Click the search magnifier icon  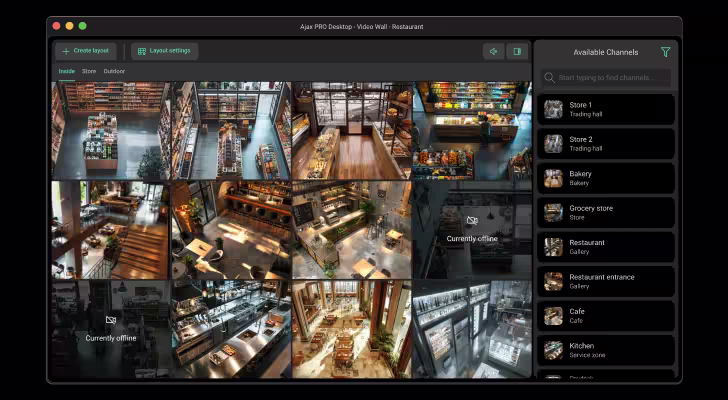pos(549,77)
